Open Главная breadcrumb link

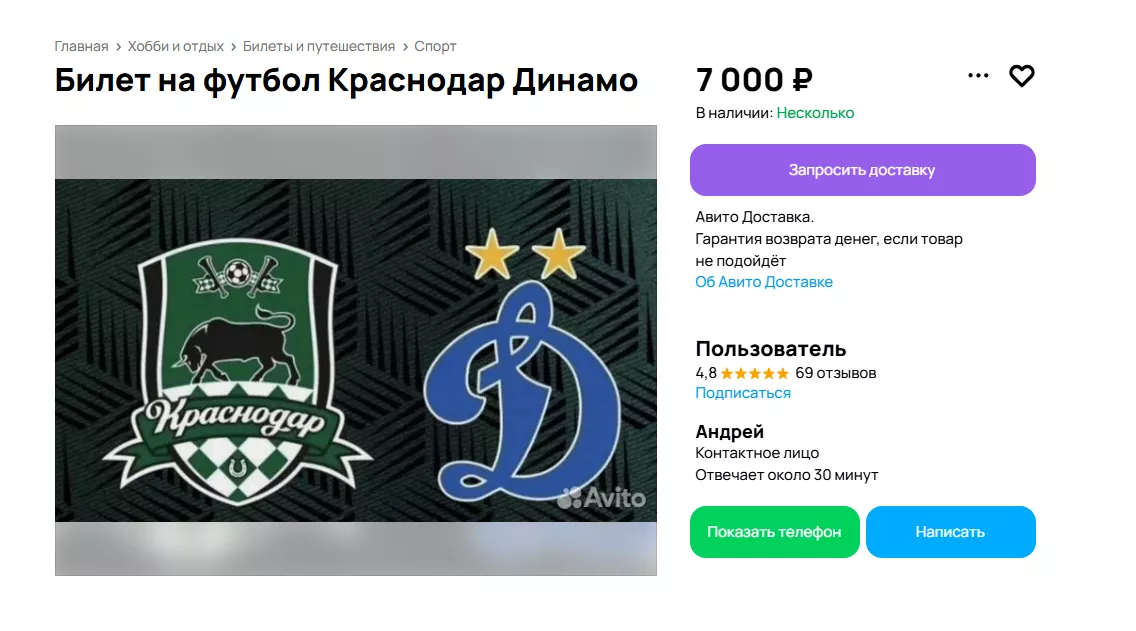pos(81,46)
